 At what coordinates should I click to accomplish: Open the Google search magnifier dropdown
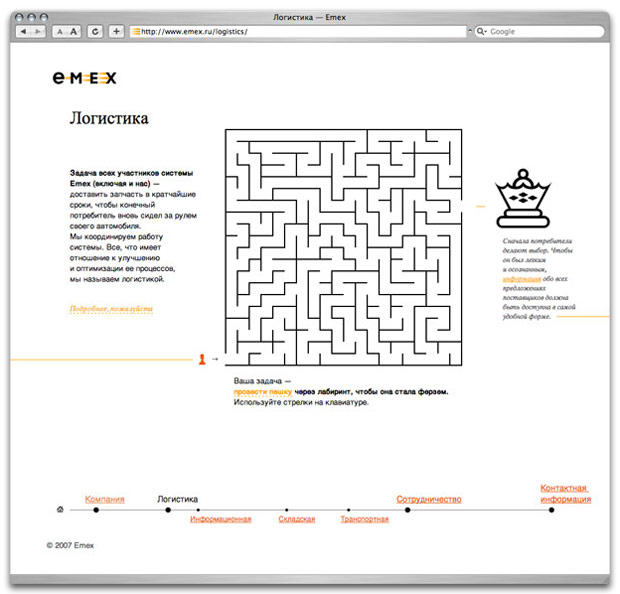[x=482, y=32]
